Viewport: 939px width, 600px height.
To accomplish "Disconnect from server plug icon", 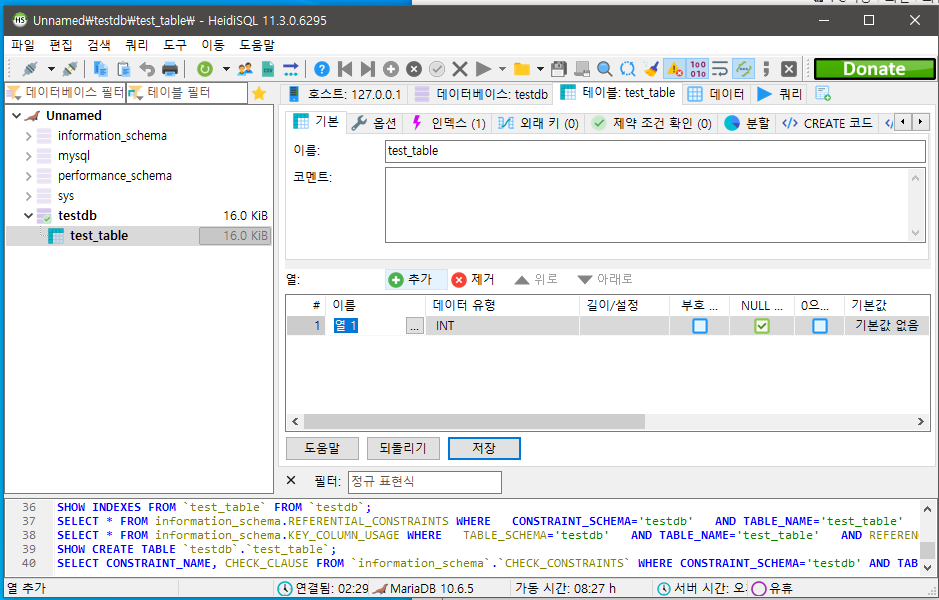I will pyautogui.click(x=70, y=69).
